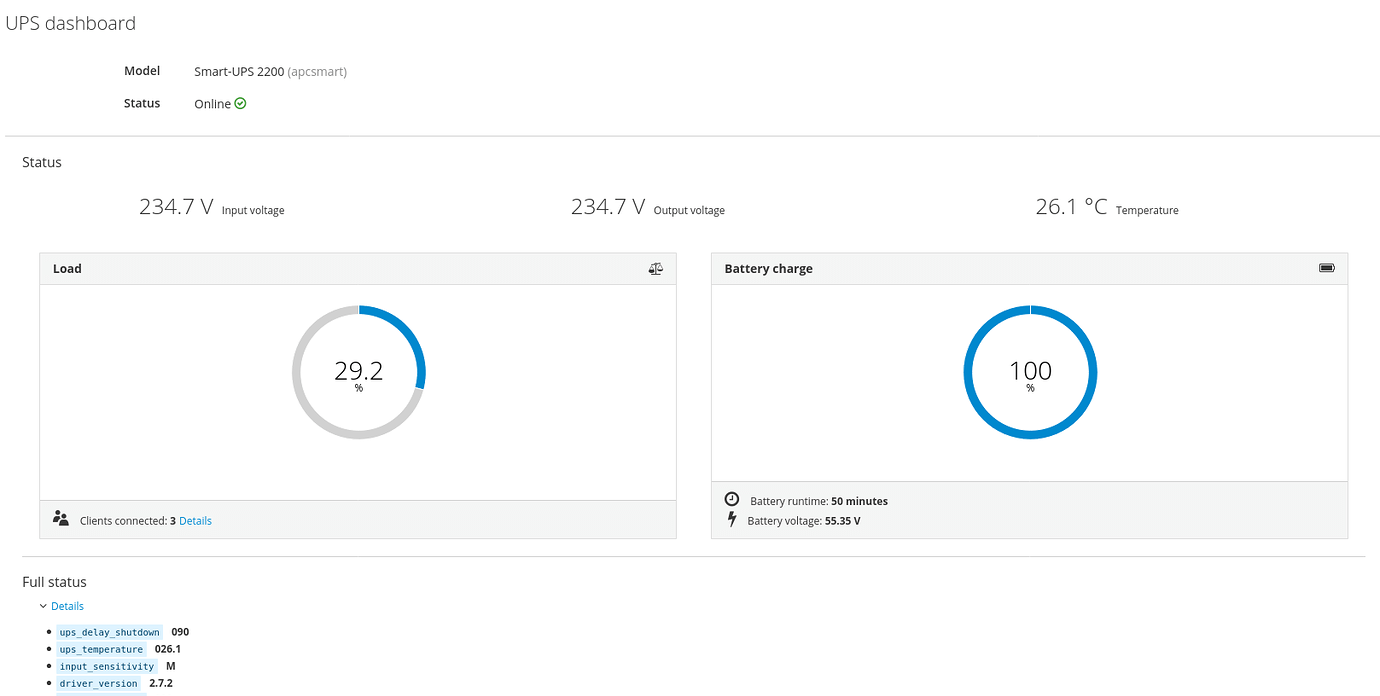Click the balance scale icon on the Load card
Screen dimensions: 1380x696
click(655, 268)
